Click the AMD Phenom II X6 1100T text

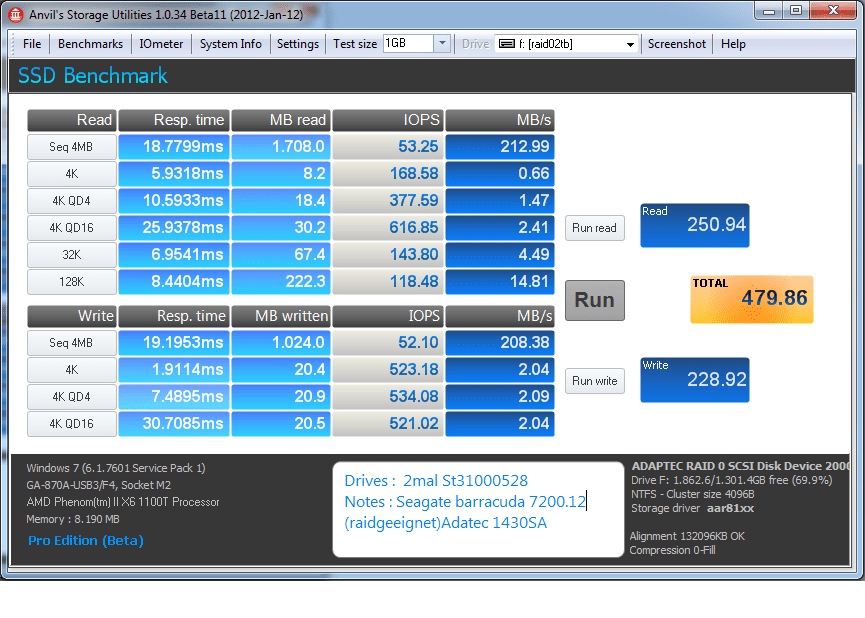(122, 502)
